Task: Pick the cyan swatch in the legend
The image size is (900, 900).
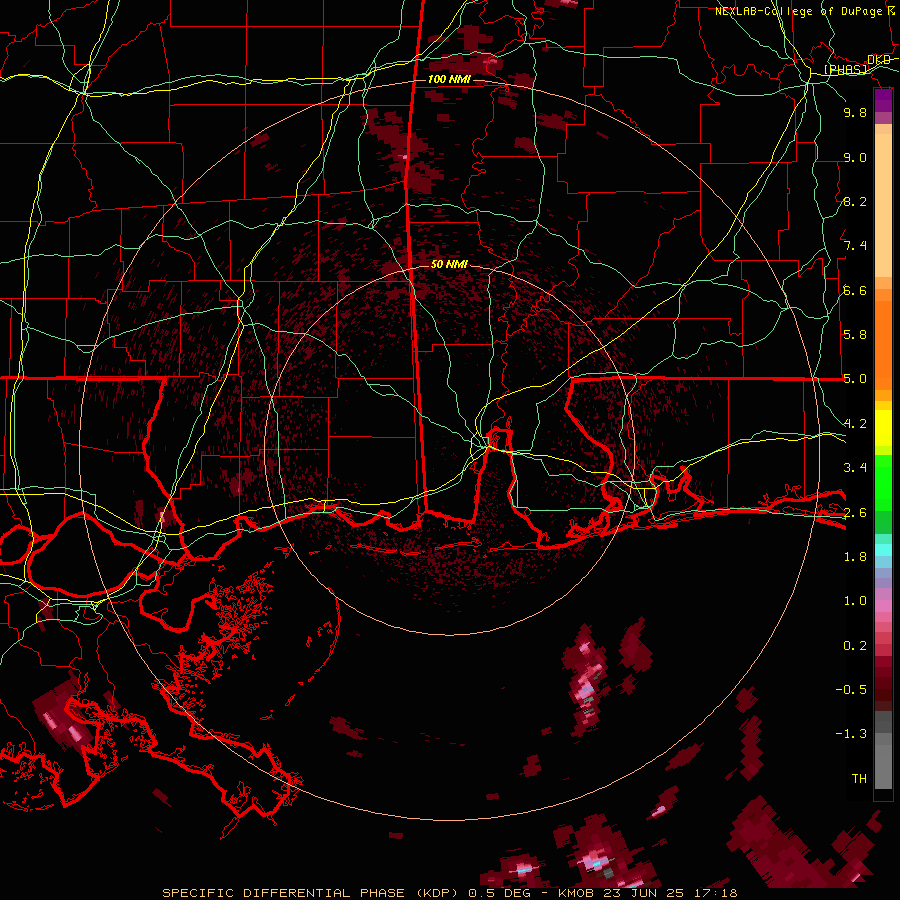Action: point(883,550)
